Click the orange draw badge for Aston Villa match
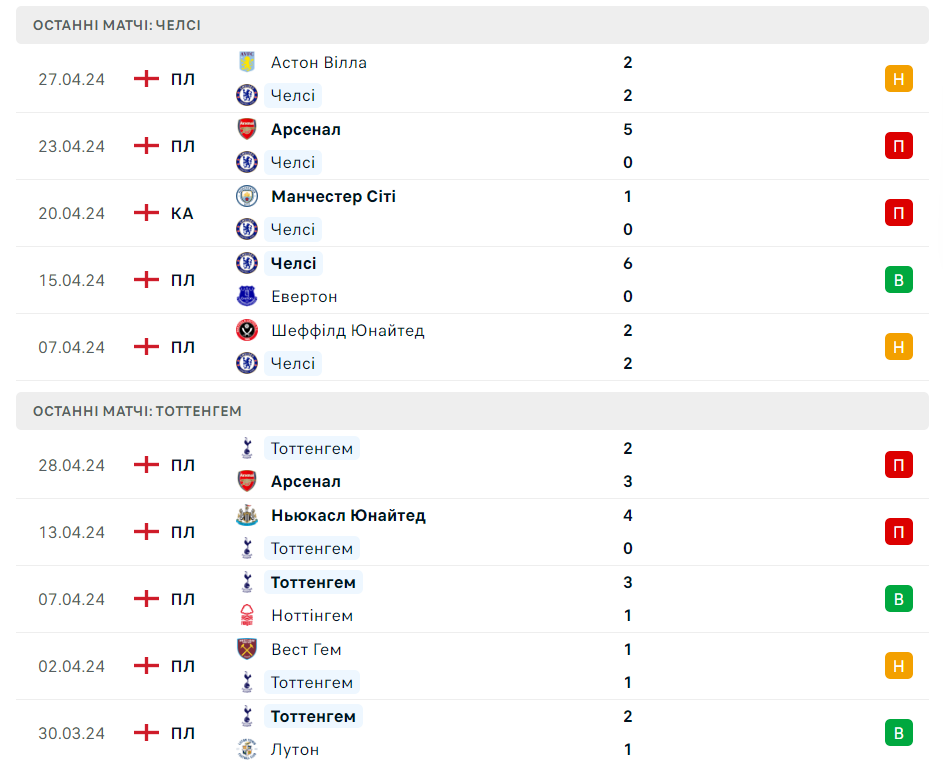This screenshot has width=943, height=768. tap(898, 79)
